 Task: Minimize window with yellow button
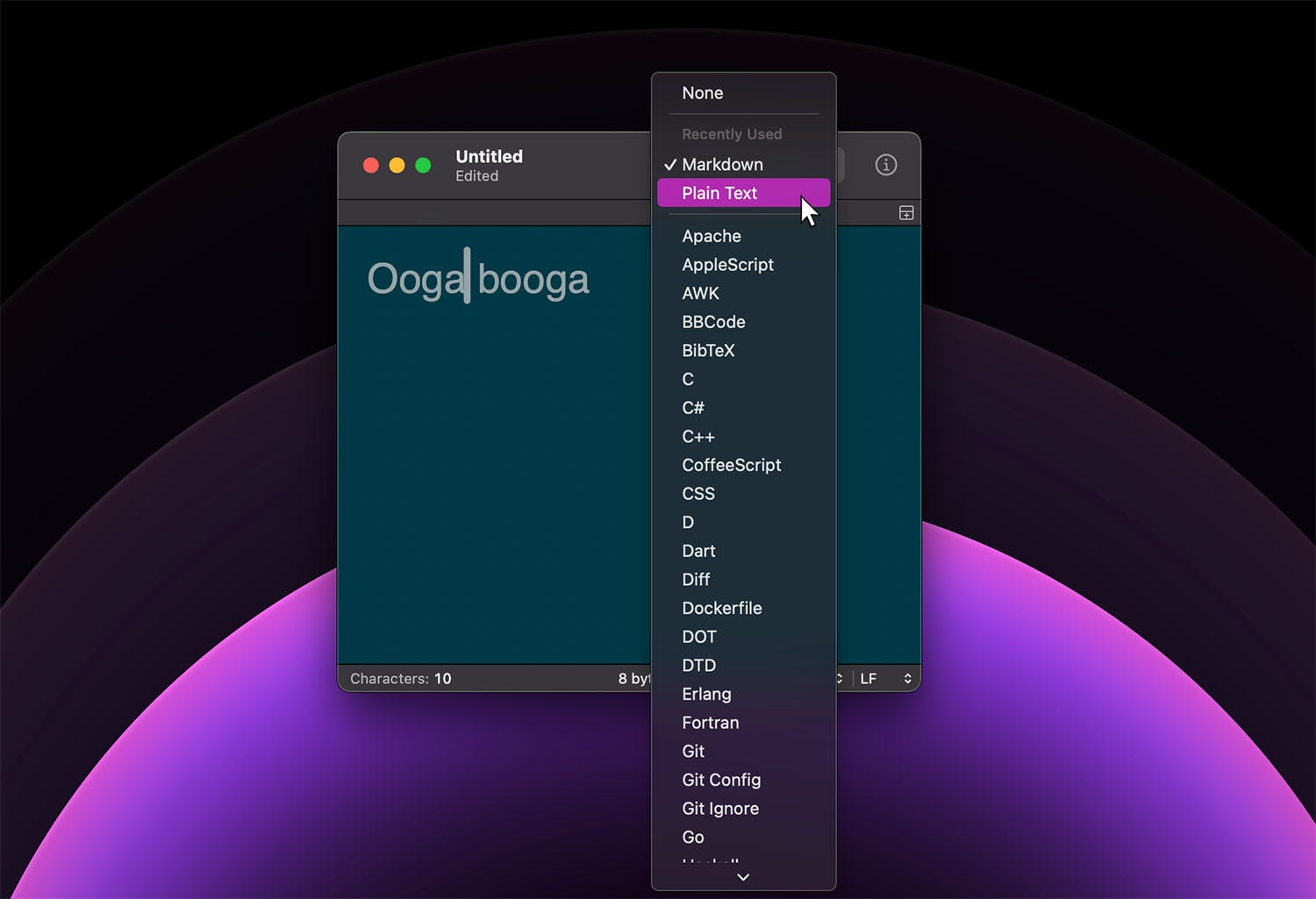[x=397, y=166]
